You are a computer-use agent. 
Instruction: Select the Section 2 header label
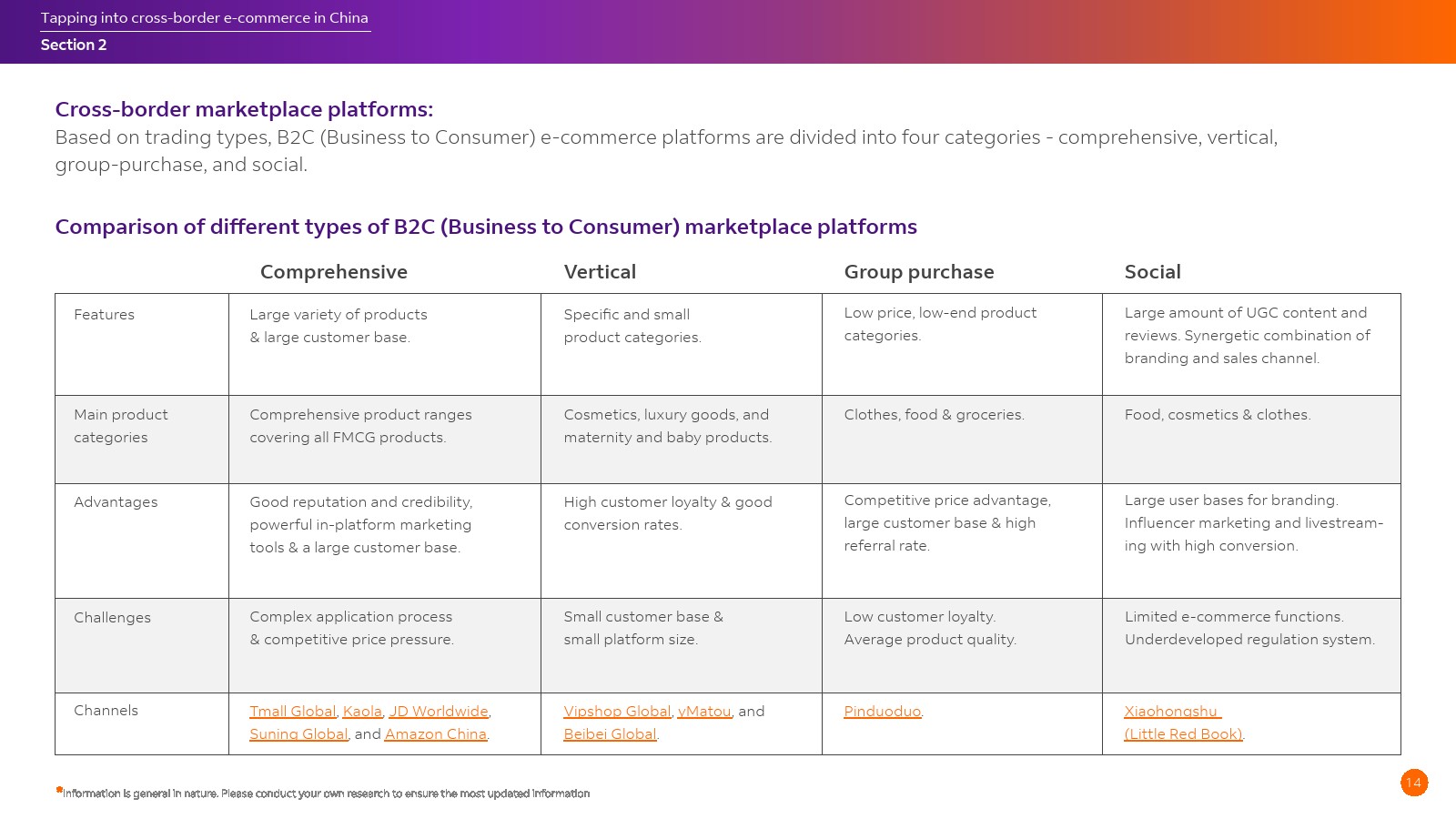pos(74,45)
